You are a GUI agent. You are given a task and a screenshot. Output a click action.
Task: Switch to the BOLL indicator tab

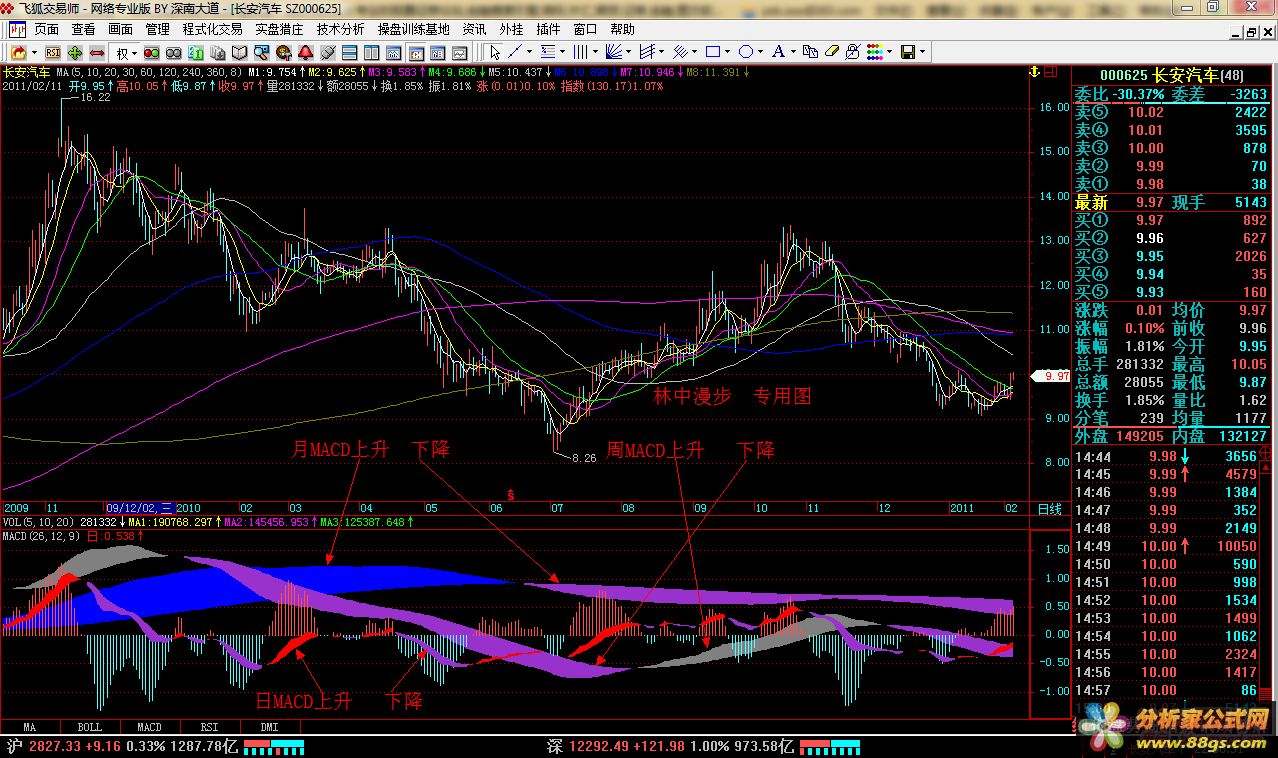[x=89, y=727]
